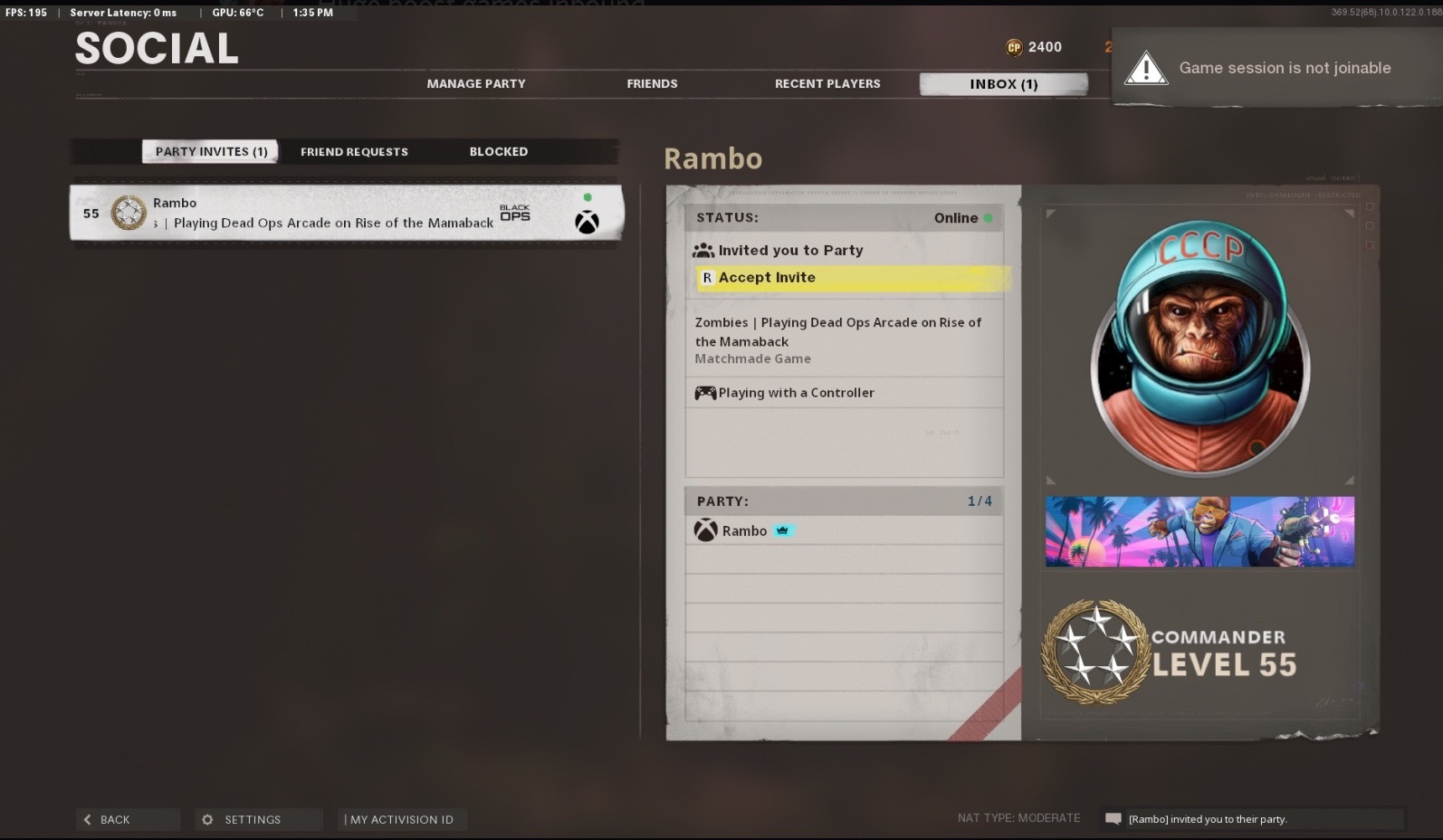Open the Manage Party tab

click(x=476, y=83)
